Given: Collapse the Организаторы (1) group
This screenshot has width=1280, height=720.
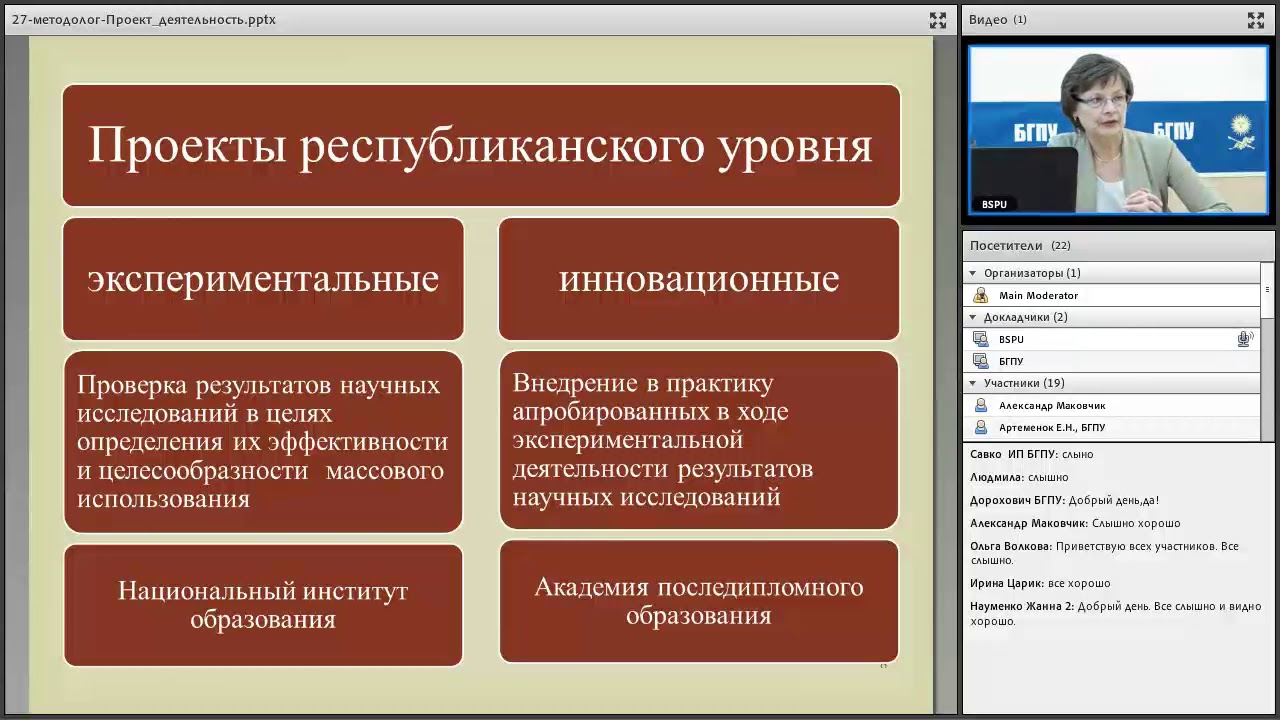Looking at the screenshot, I should point(972,273).
